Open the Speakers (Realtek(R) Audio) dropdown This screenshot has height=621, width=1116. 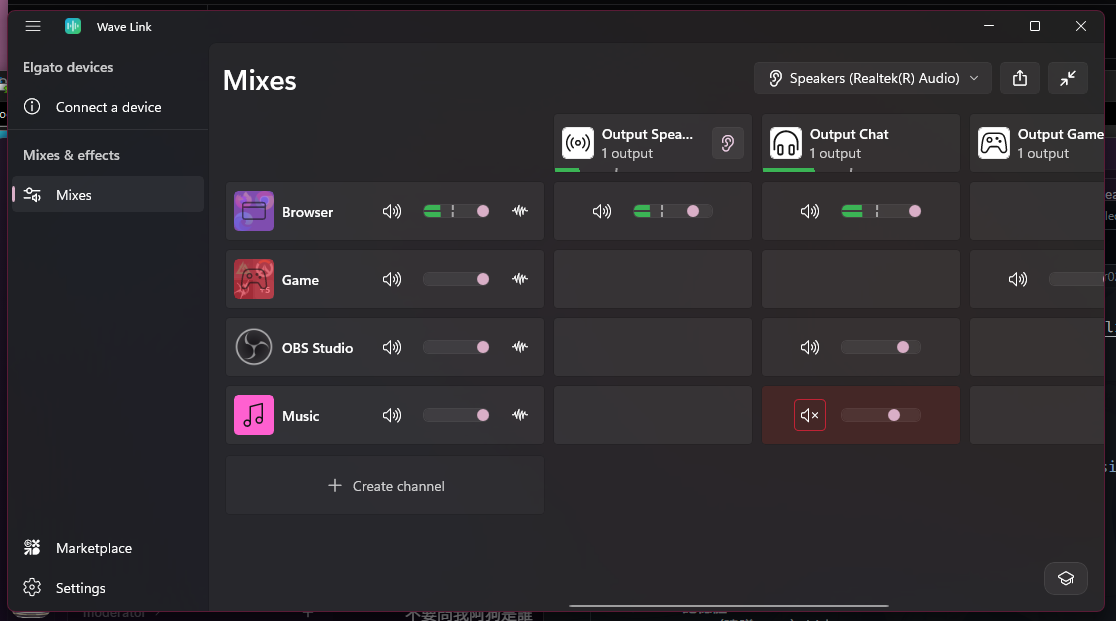click(873, 78)
